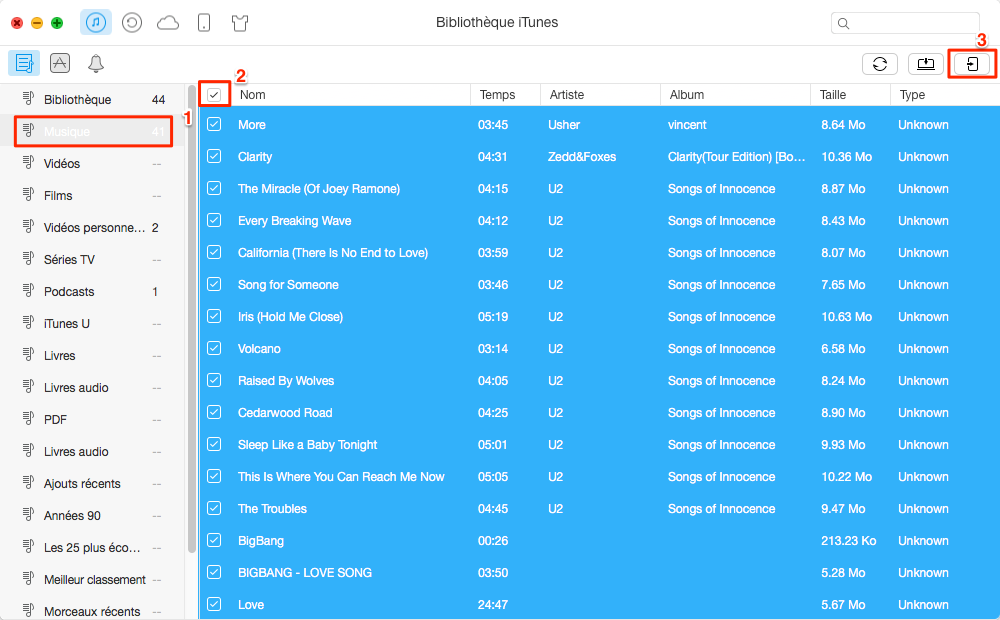Open the App Store apps icon
This screenshot has height=620, width=1000.
click(x=60, y=63)
